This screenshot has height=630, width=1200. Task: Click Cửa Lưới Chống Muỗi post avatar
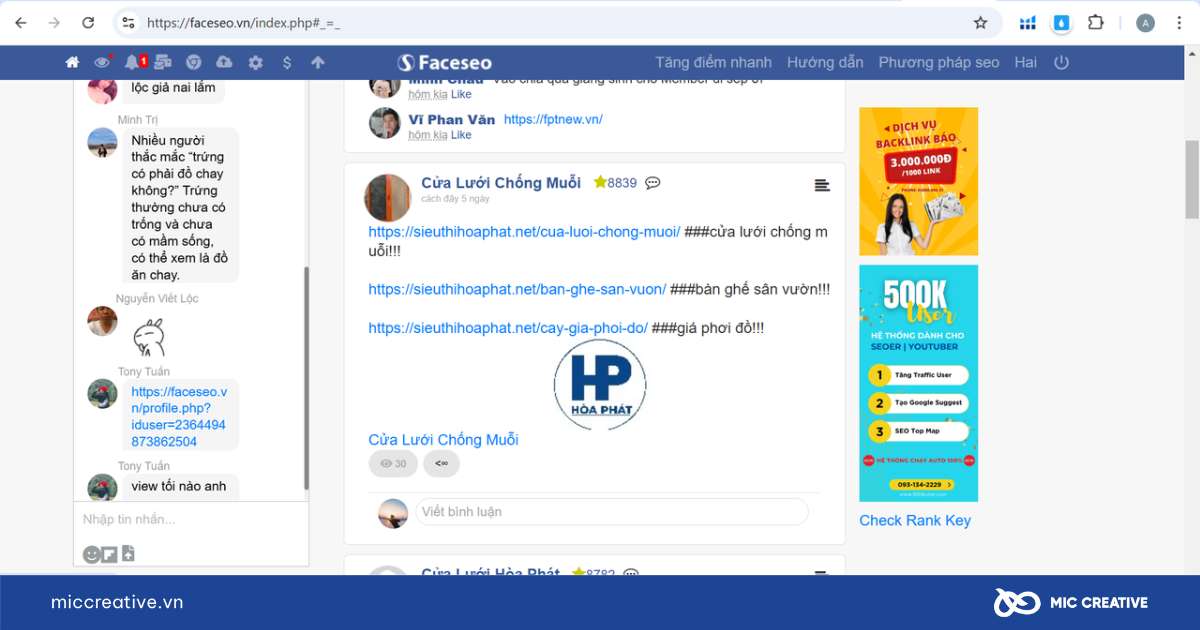click(x=387, y=197)
